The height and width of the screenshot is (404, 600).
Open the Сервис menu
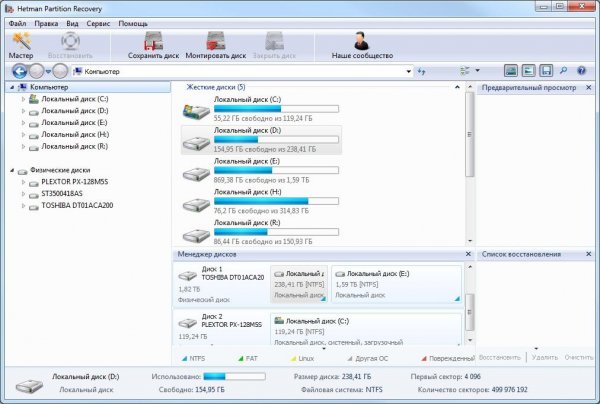click(98, 24)
